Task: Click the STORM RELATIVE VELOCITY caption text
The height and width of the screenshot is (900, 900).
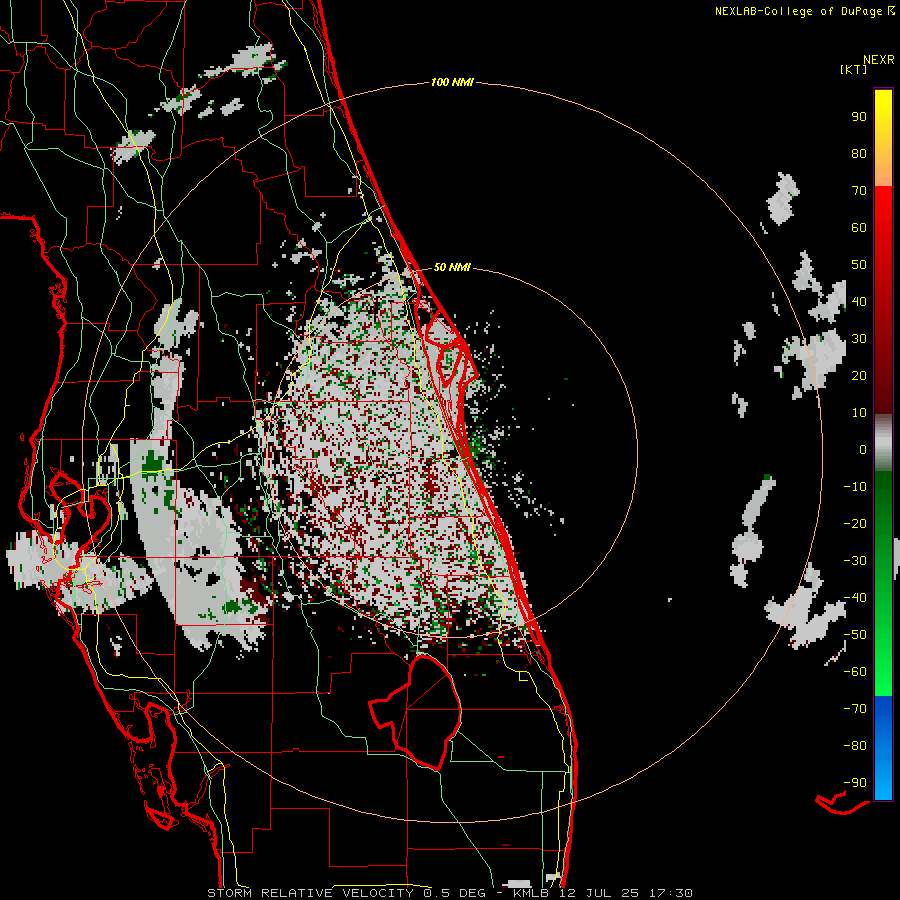Action: click(313, 893)
